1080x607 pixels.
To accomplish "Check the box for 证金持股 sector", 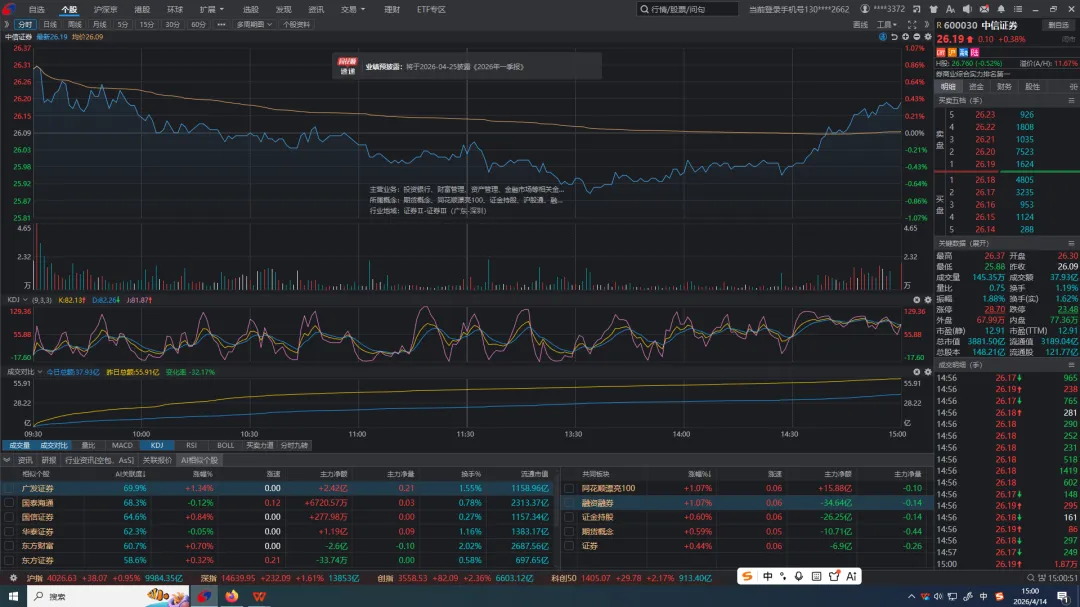I will [x=569, y=517].
